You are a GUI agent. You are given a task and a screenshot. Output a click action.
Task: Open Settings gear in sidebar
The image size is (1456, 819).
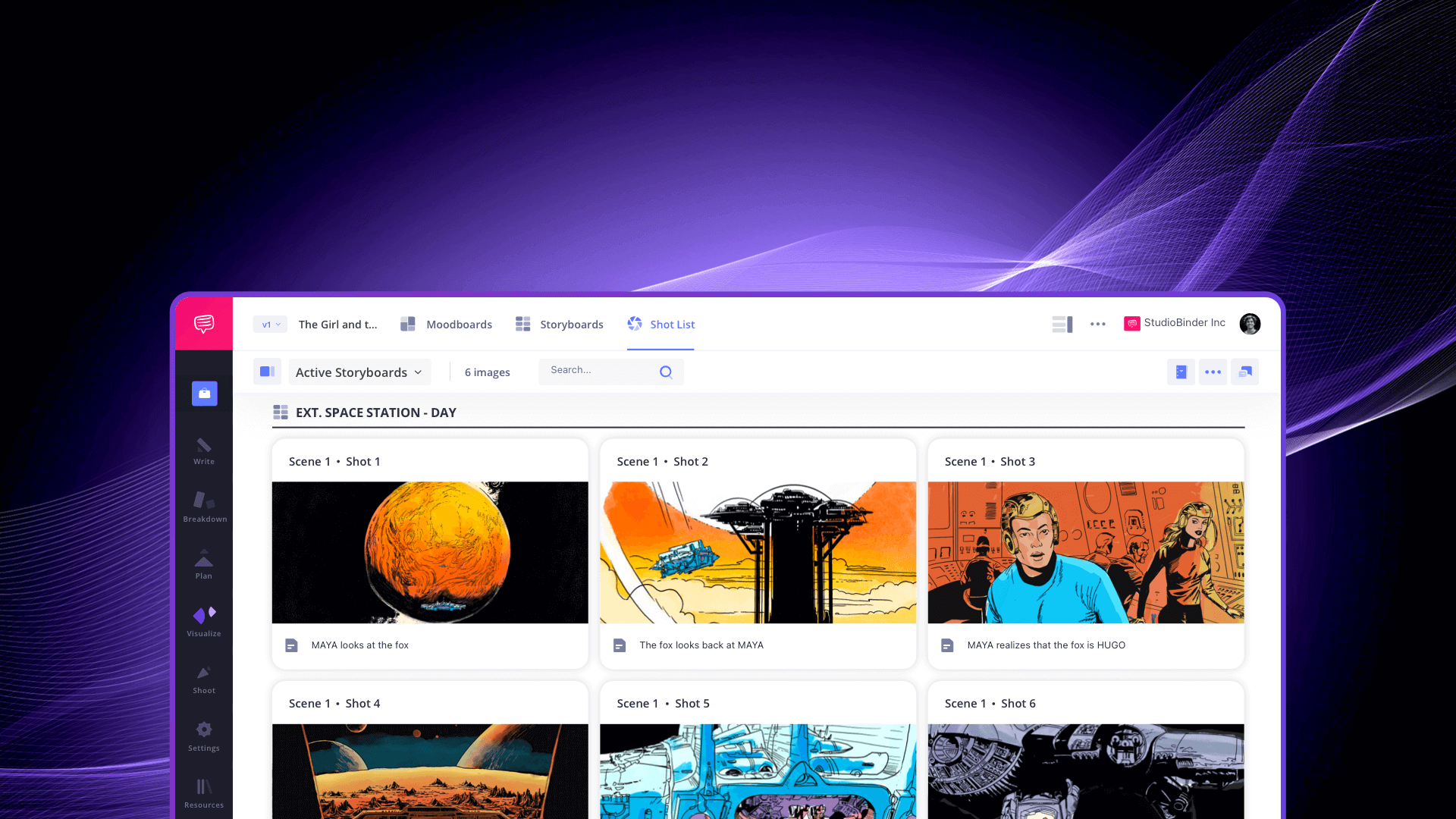click(204, 736)
